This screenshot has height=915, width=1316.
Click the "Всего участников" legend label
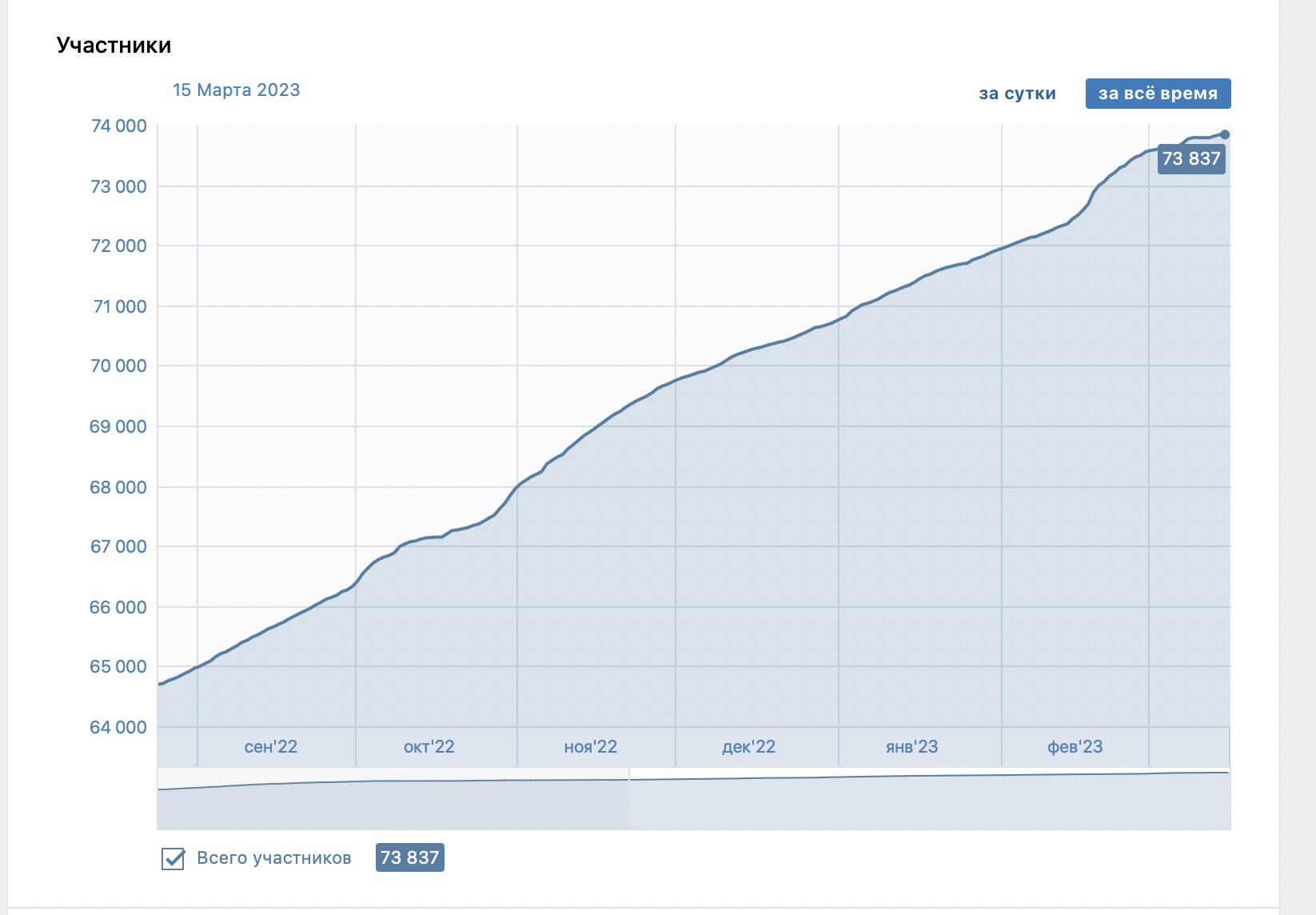[x=274, y=858]
